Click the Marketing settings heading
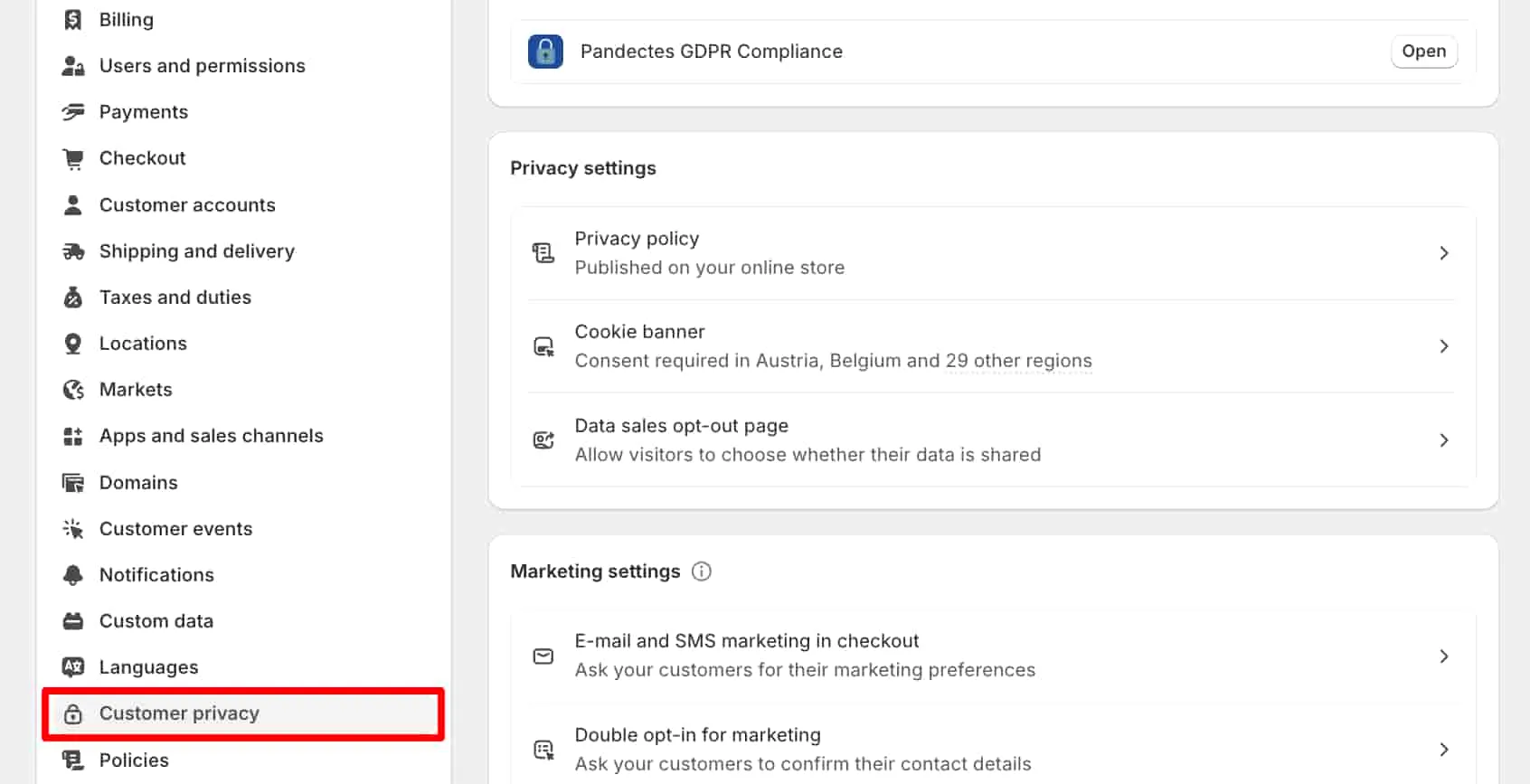 pos(595,571)
